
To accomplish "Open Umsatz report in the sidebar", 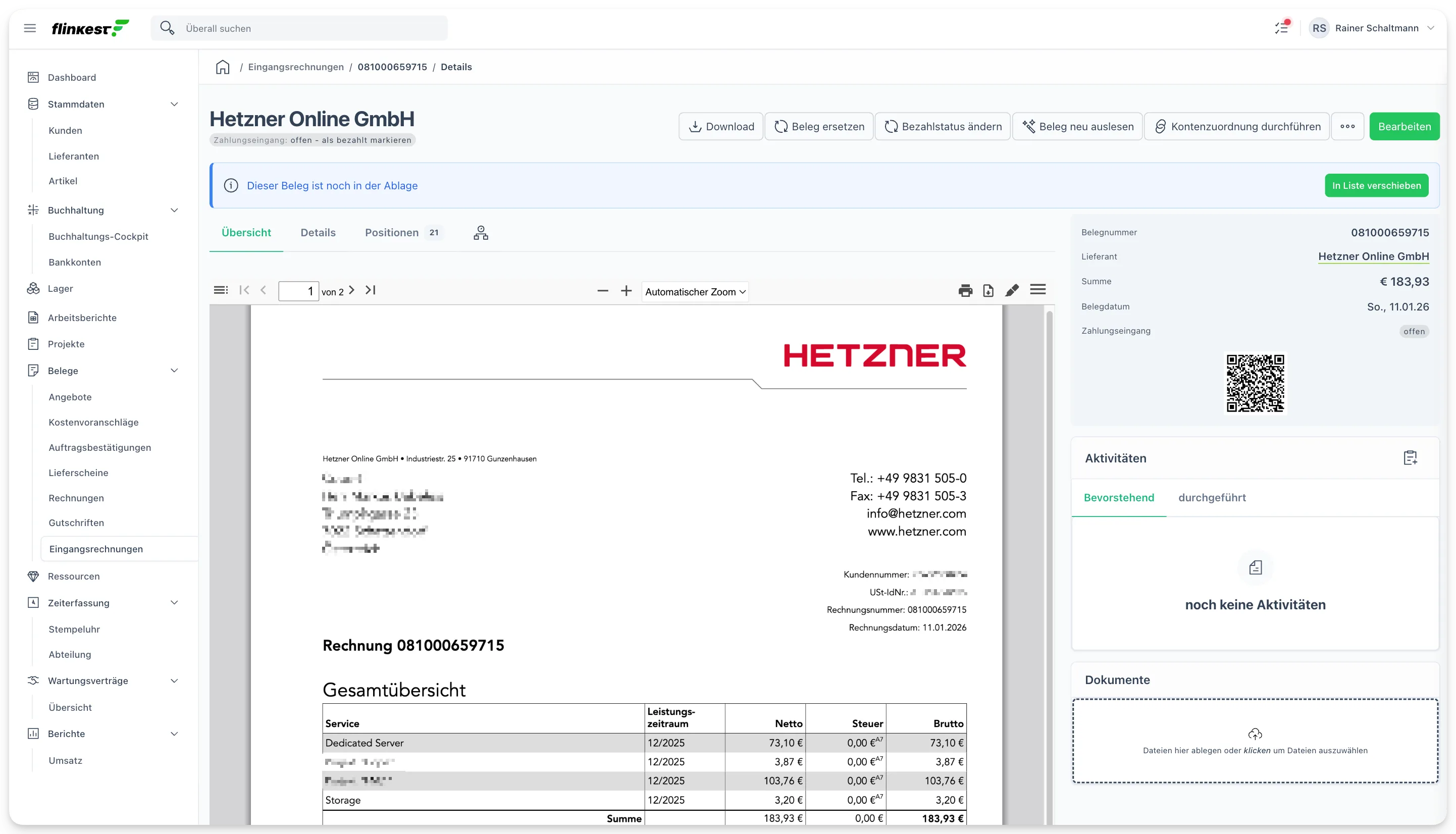I will [65, 761].
